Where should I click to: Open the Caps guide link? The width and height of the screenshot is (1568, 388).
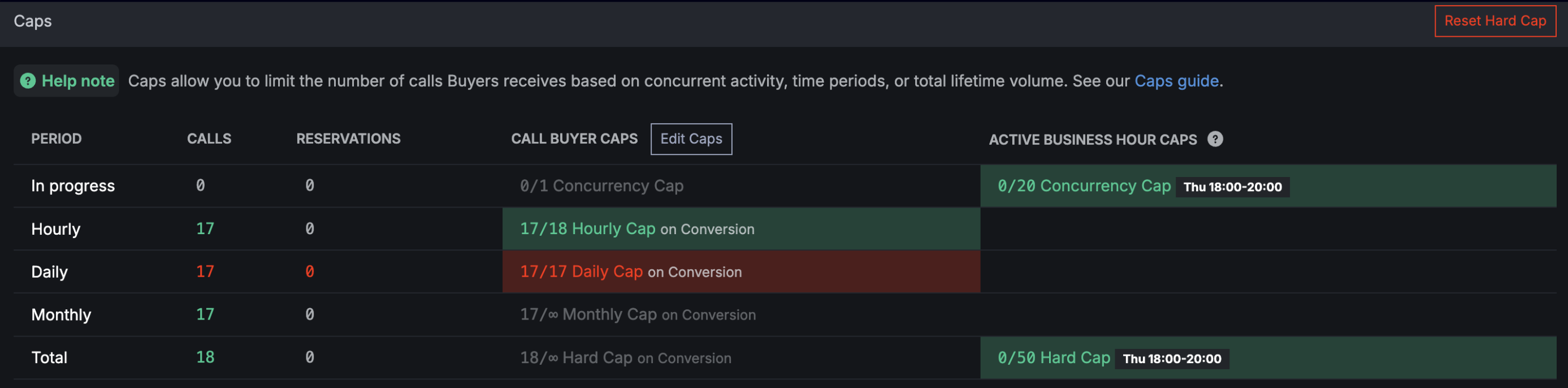1176,81
